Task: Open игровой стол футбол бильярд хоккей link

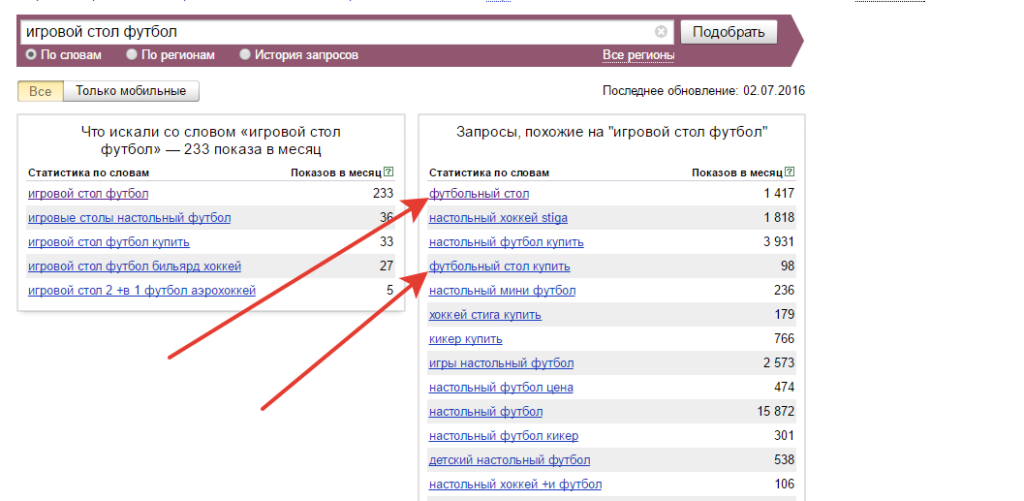Action: (x=134, y=266)
